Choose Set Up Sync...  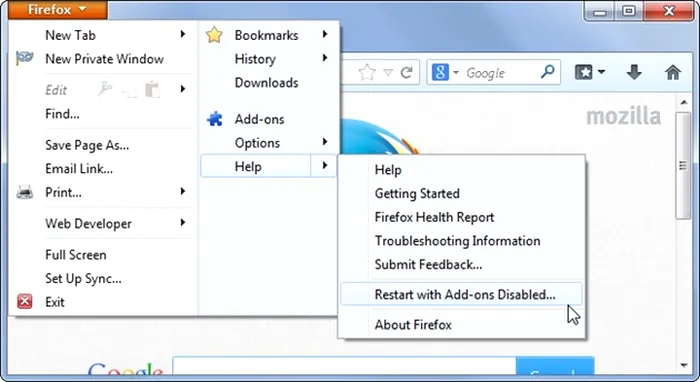click(83, 278)
